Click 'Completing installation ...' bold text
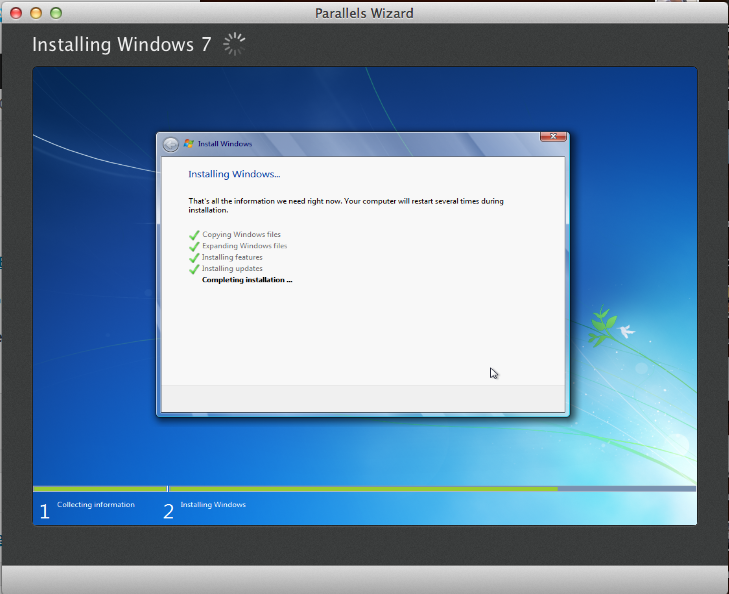729x594 pixels. 247,280
